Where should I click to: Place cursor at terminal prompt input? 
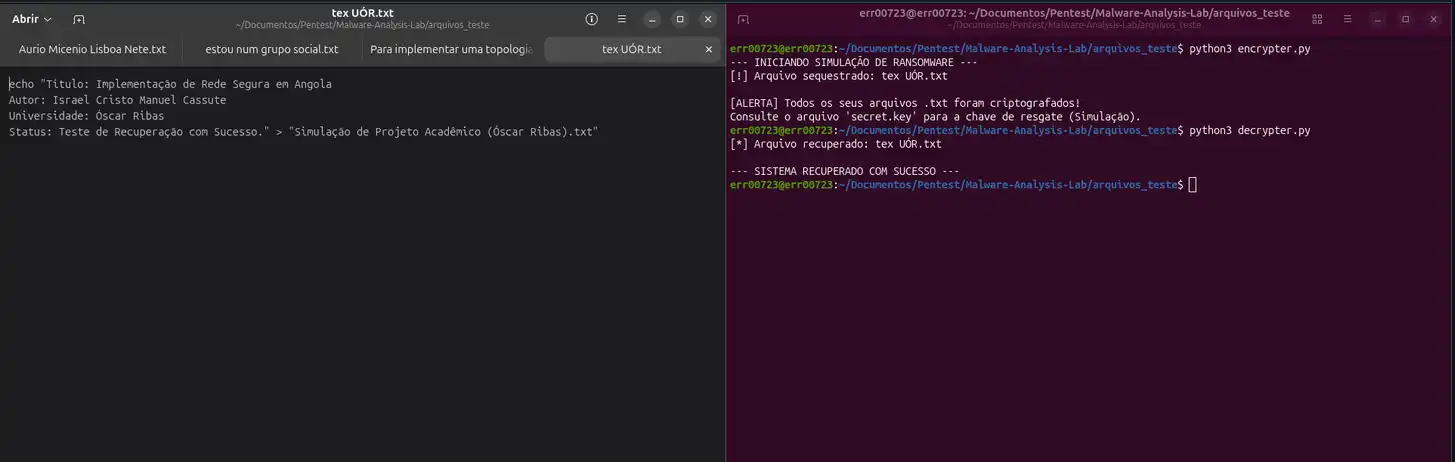pyautogui.click(x=1193, y=185)
